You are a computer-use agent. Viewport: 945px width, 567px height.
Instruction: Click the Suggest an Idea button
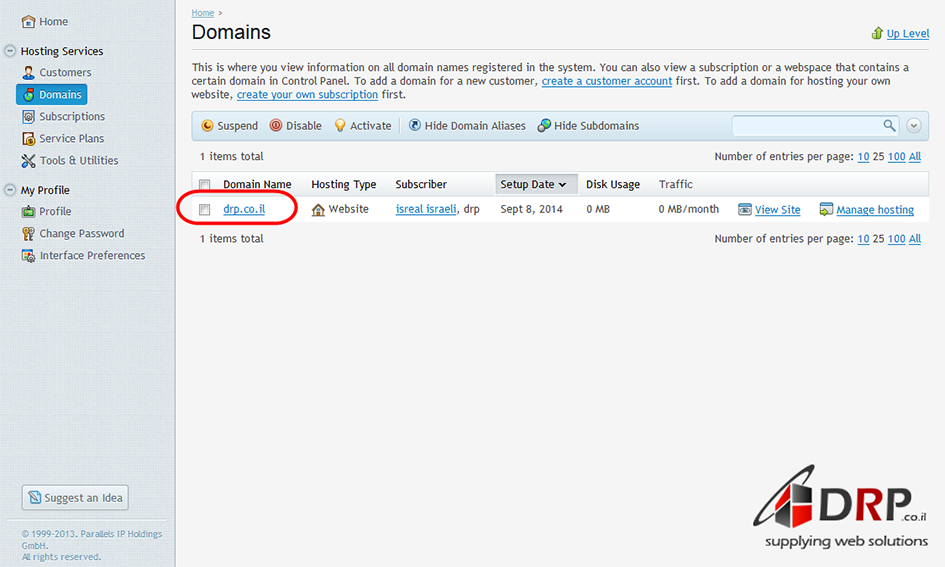coord(75,498)
